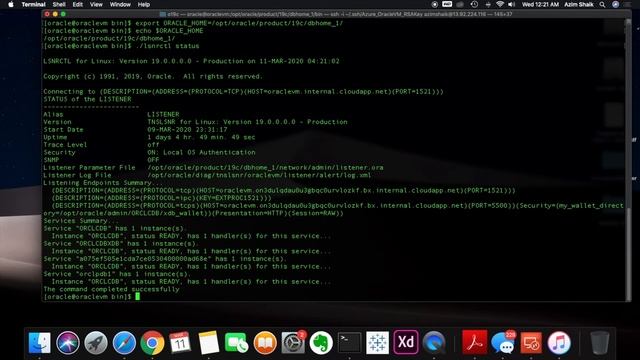Image resolution: width=640 pixels, height=360 pixels.
Task: Click the Terminal window title bar text
Action: (339, 14)
